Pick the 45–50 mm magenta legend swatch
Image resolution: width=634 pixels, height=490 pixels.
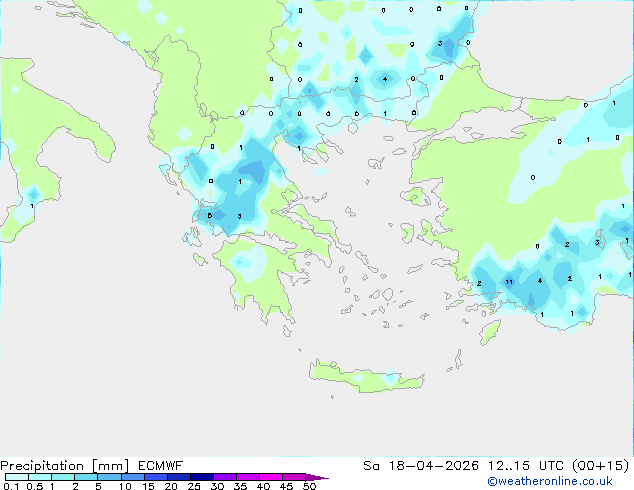click(294, 477)
